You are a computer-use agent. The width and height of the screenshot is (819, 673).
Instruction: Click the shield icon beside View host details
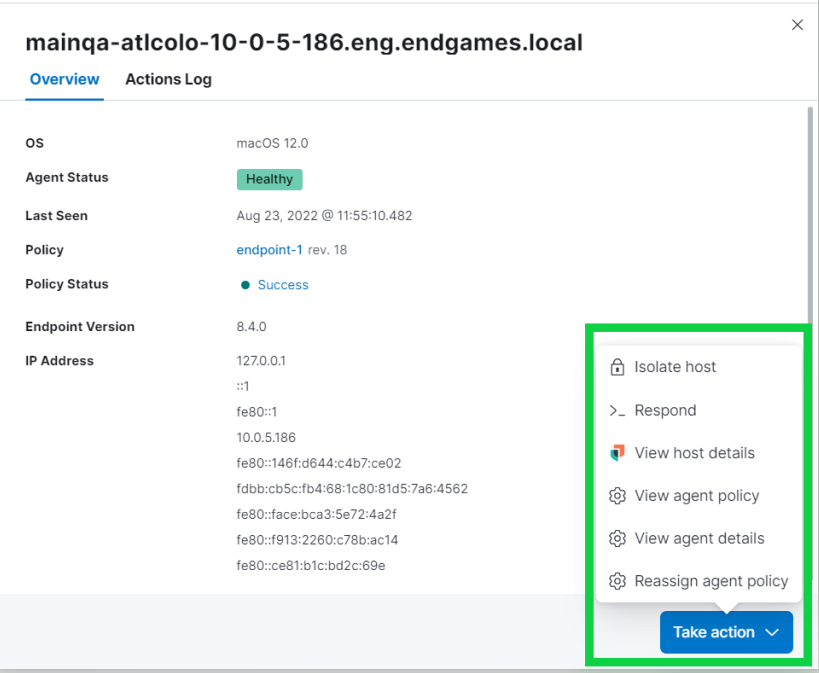coord(616,452)
